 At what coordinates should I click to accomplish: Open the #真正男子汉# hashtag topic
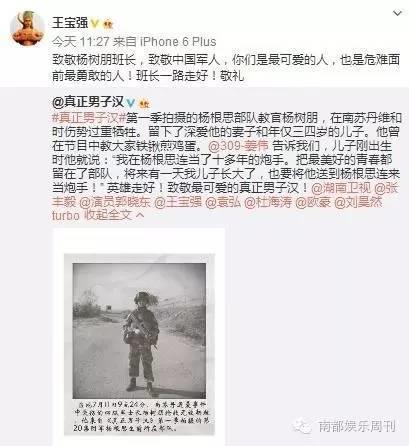tap(89, 118)
